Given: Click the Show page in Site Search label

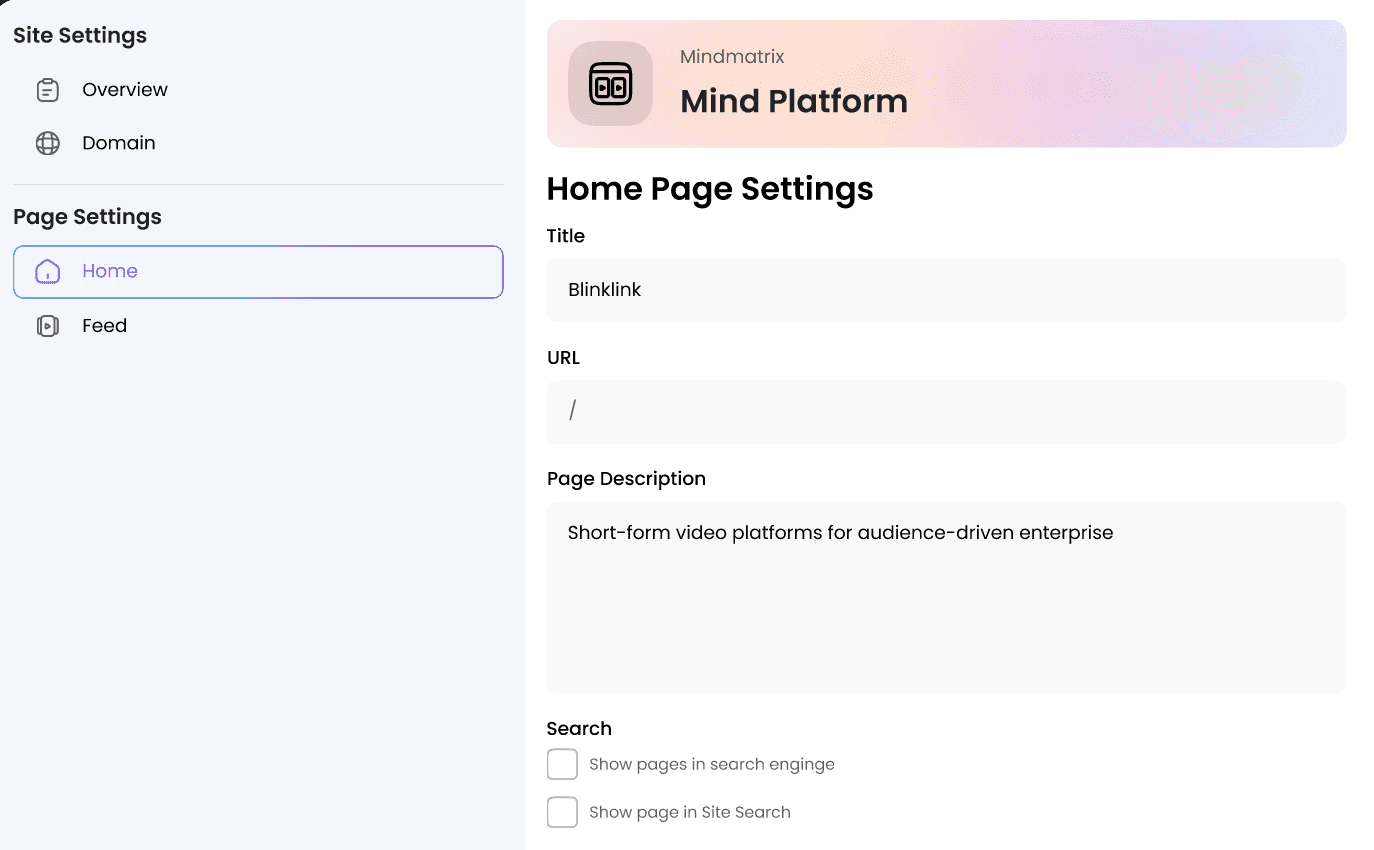Looking at the screenshot, I should [x=690, y=812].
